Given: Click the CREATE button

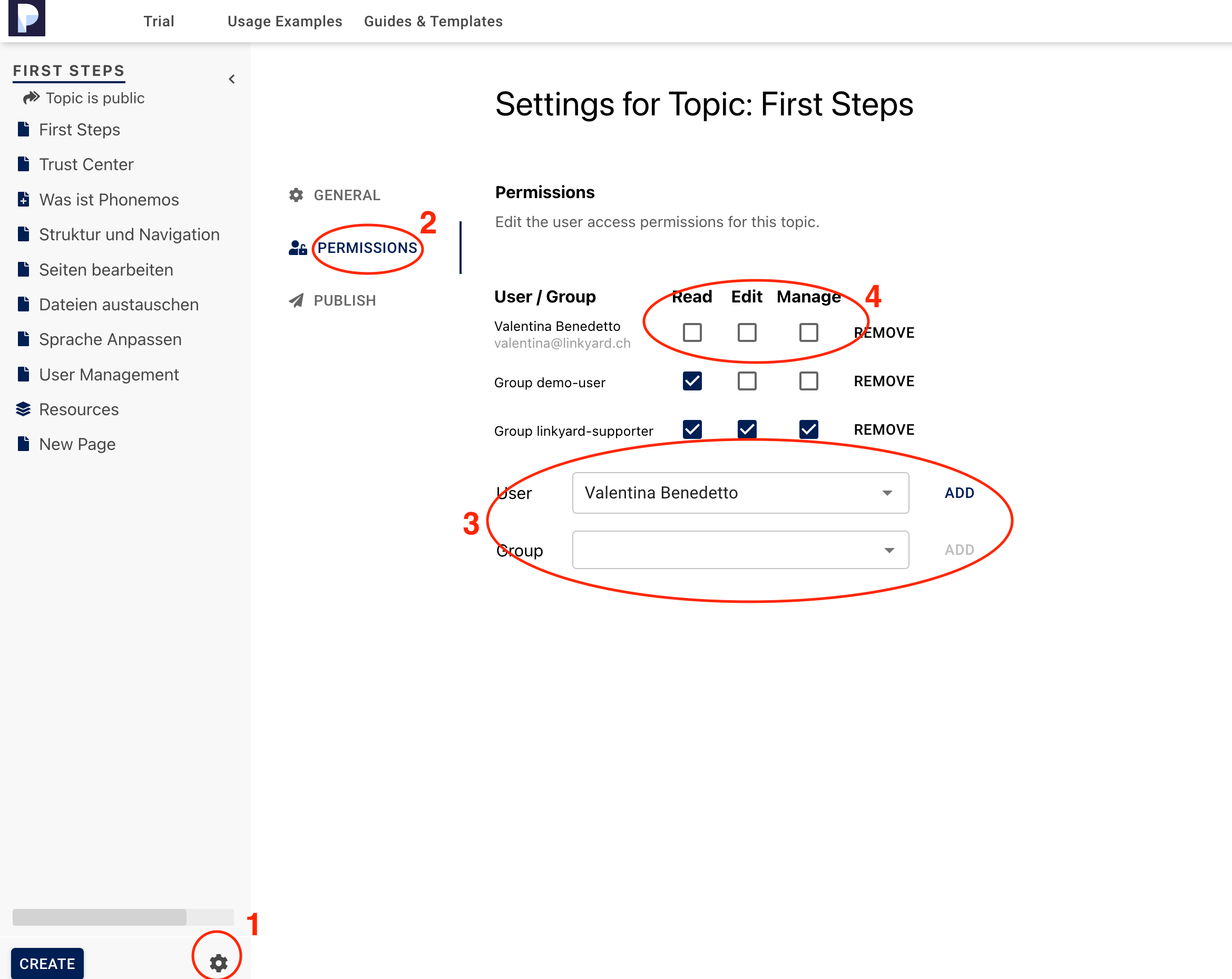Looking at the screenshot, I should click(x=47, y=964).
